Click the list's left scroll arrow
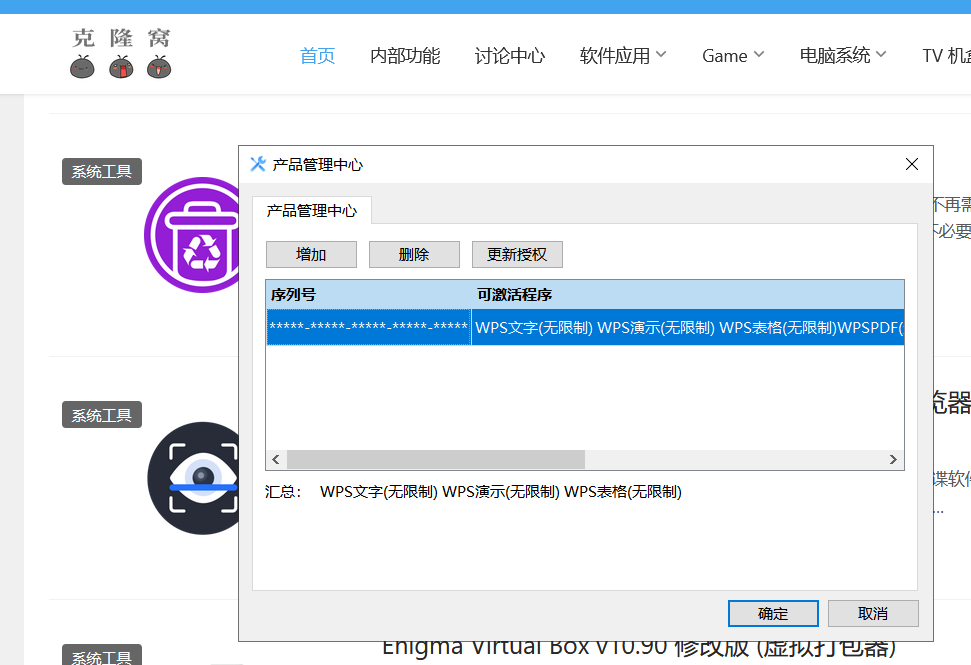Image resolution: width=971 pixels, height=665 pixels. (276, 459)
